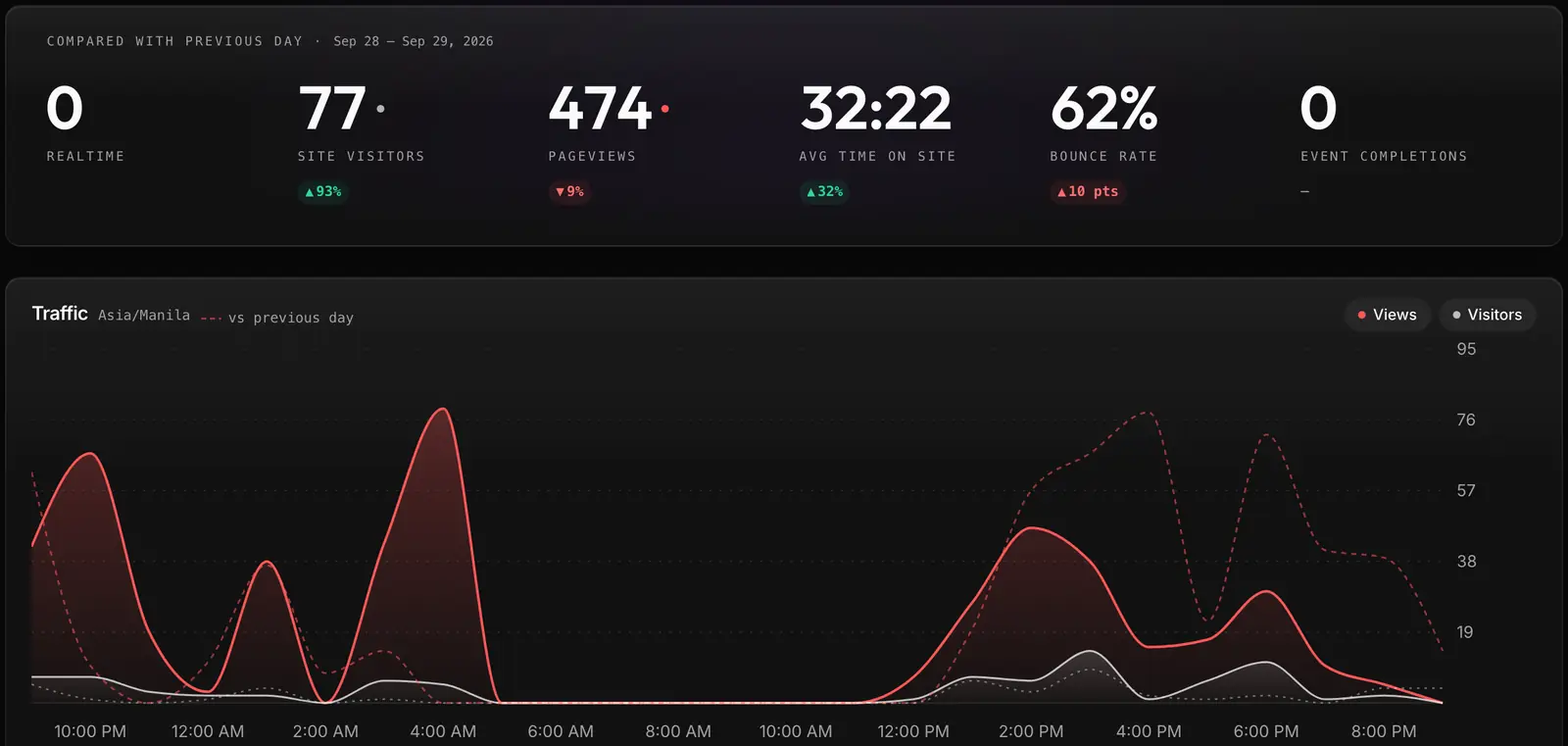
Task: Click the red 10 pts change badge
Action: pos(1088,191)
